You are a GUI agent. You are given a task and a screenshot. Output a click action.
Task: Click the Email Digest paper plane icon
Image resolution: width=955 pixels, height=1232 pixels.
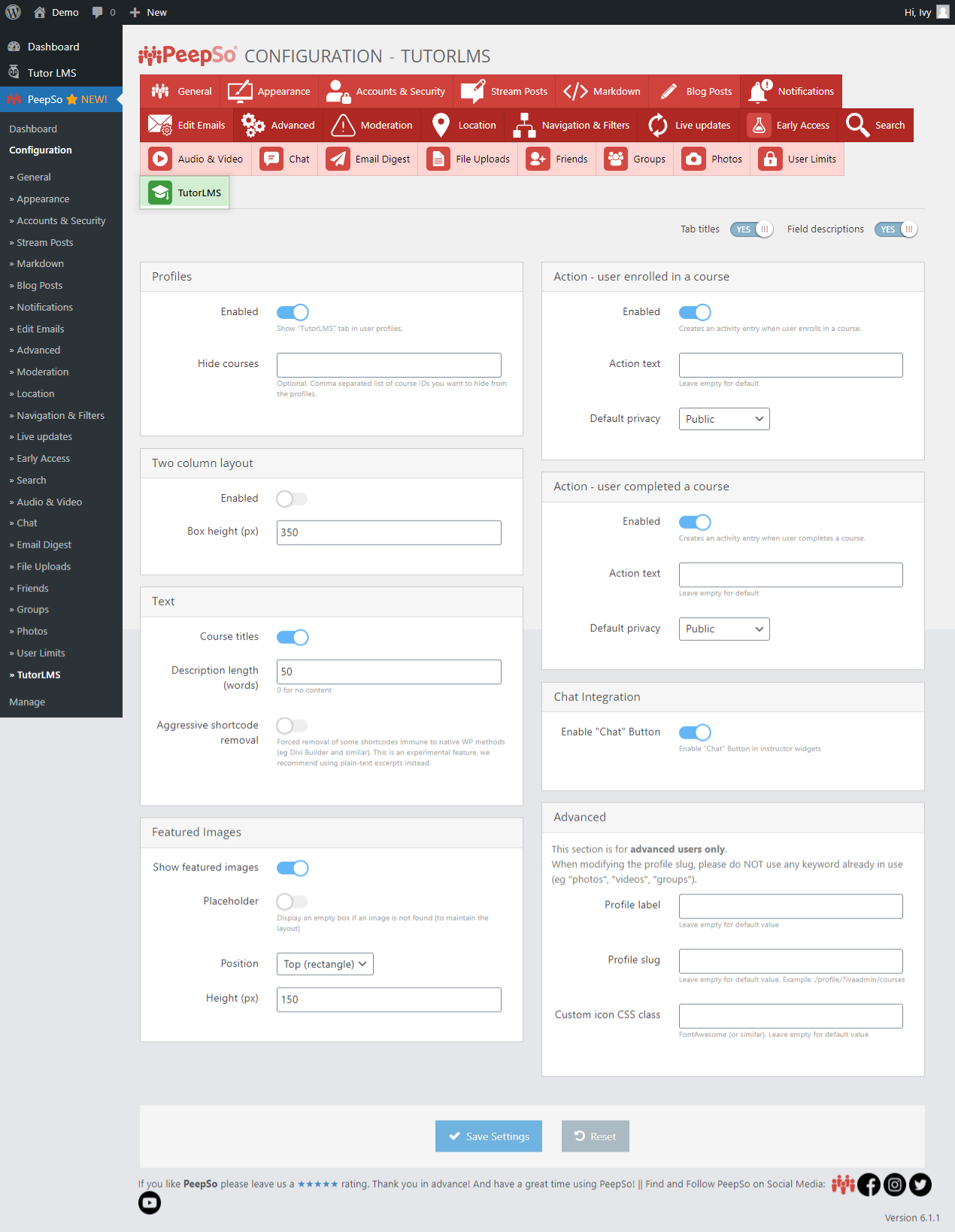(x=338, y=159)
